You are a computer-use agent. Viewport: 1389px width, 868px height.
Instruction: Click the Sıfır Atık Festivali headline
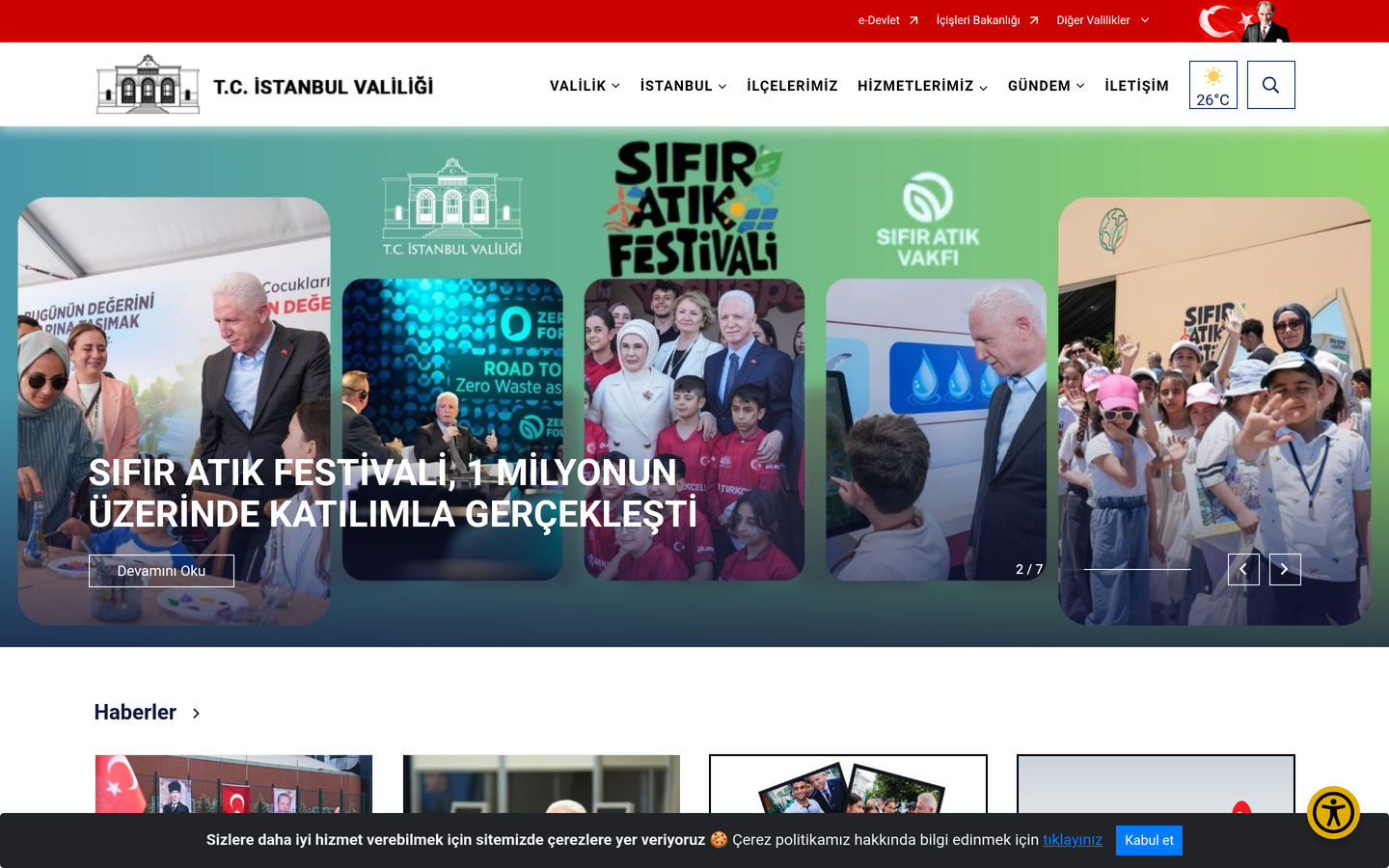point(393,494)
